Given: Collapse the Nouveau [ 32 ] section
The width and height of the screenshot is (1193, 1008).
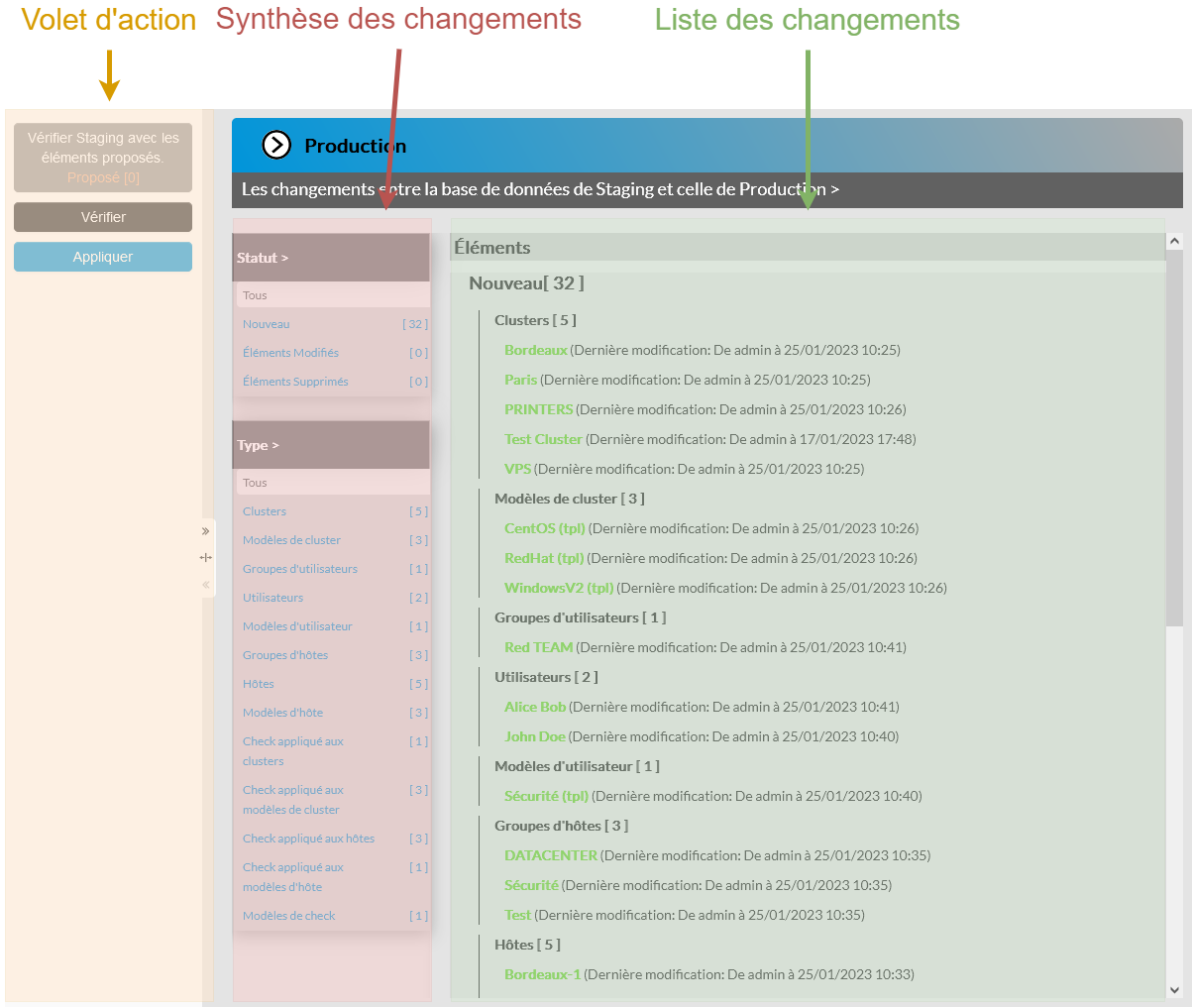Looking at the screenshot, I should click(526, 283).
